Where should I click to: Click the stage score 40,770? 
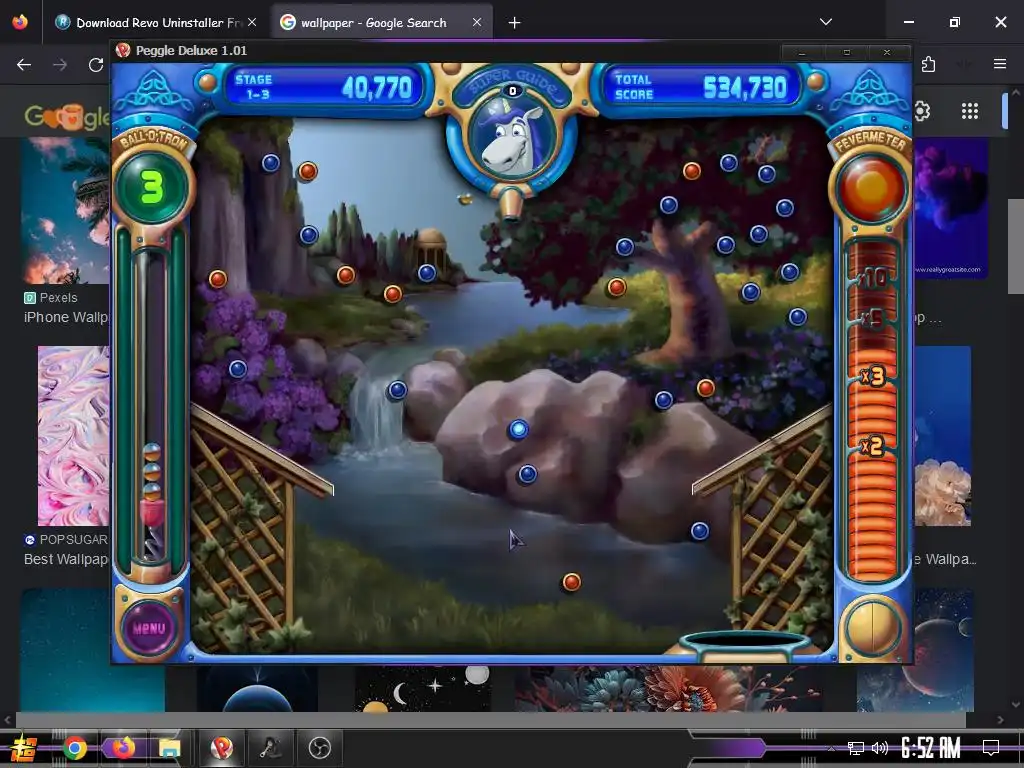click(x=377, y=88)
